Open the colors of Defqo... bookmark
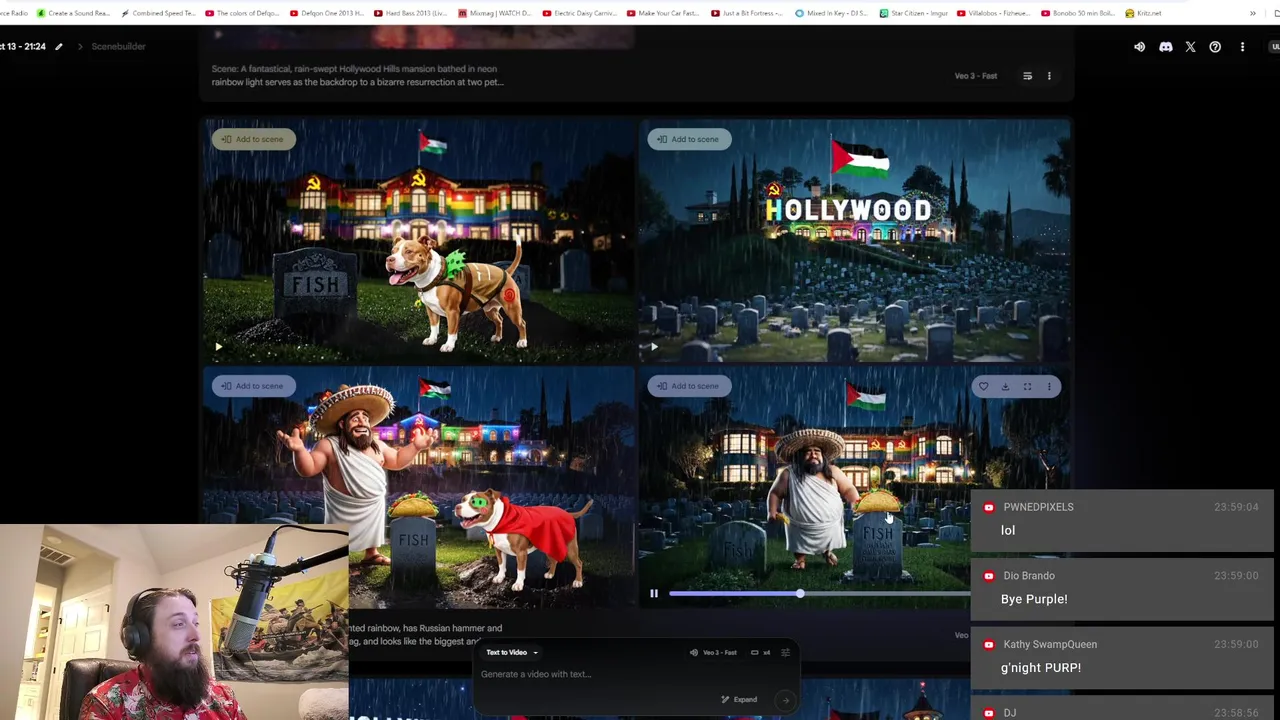The width and height of the screenshot is (1280, 720). 243,13
